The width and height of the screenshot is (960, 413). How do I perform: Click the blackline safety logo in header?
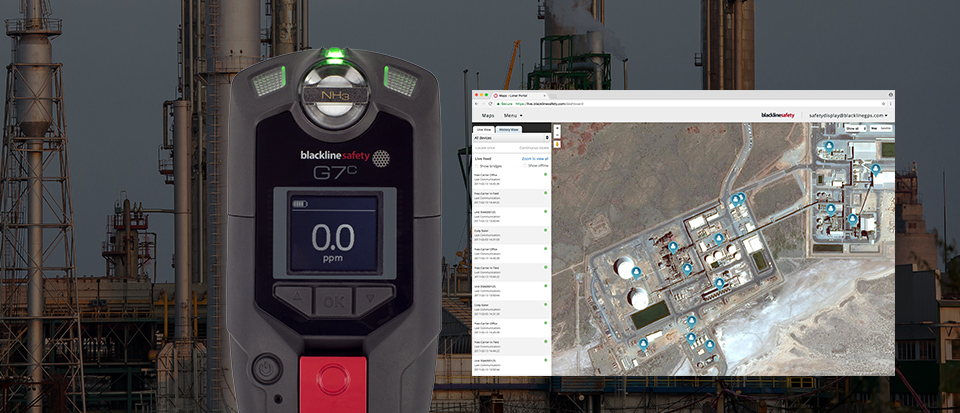tap(779, 116)
